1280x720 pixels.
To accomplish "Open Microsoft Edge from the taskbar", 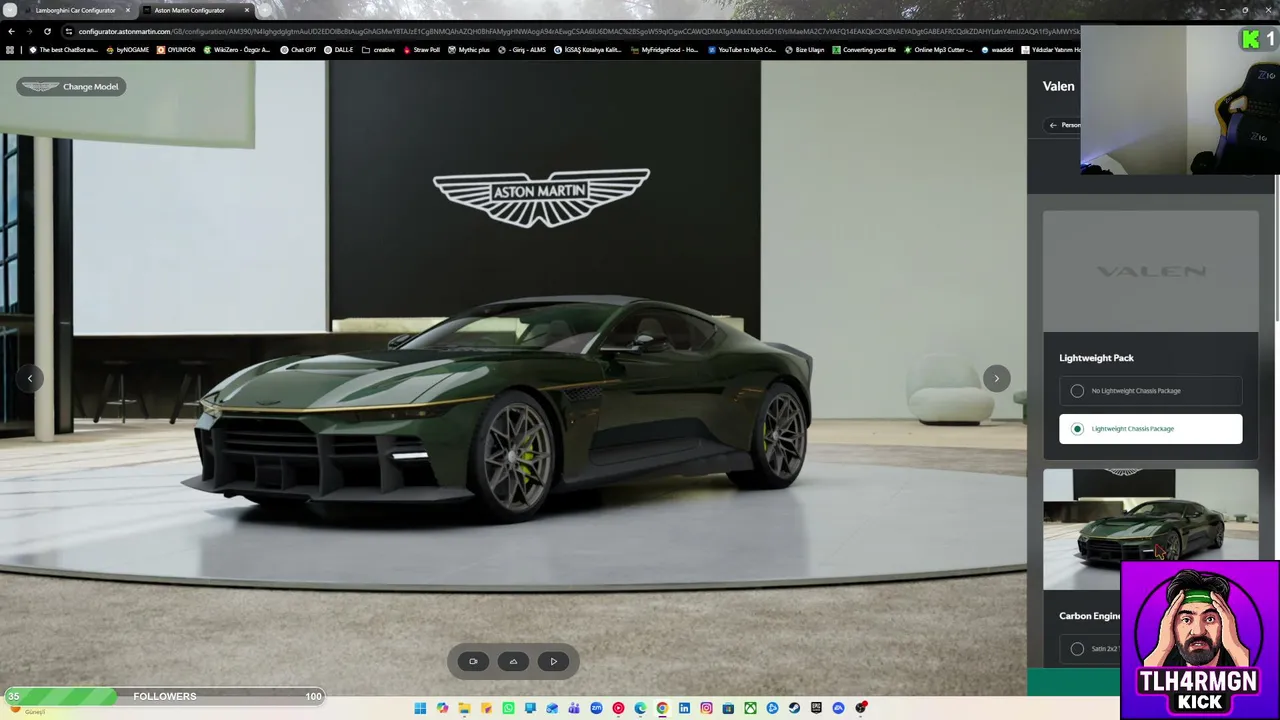I will [x=640, y=708].
